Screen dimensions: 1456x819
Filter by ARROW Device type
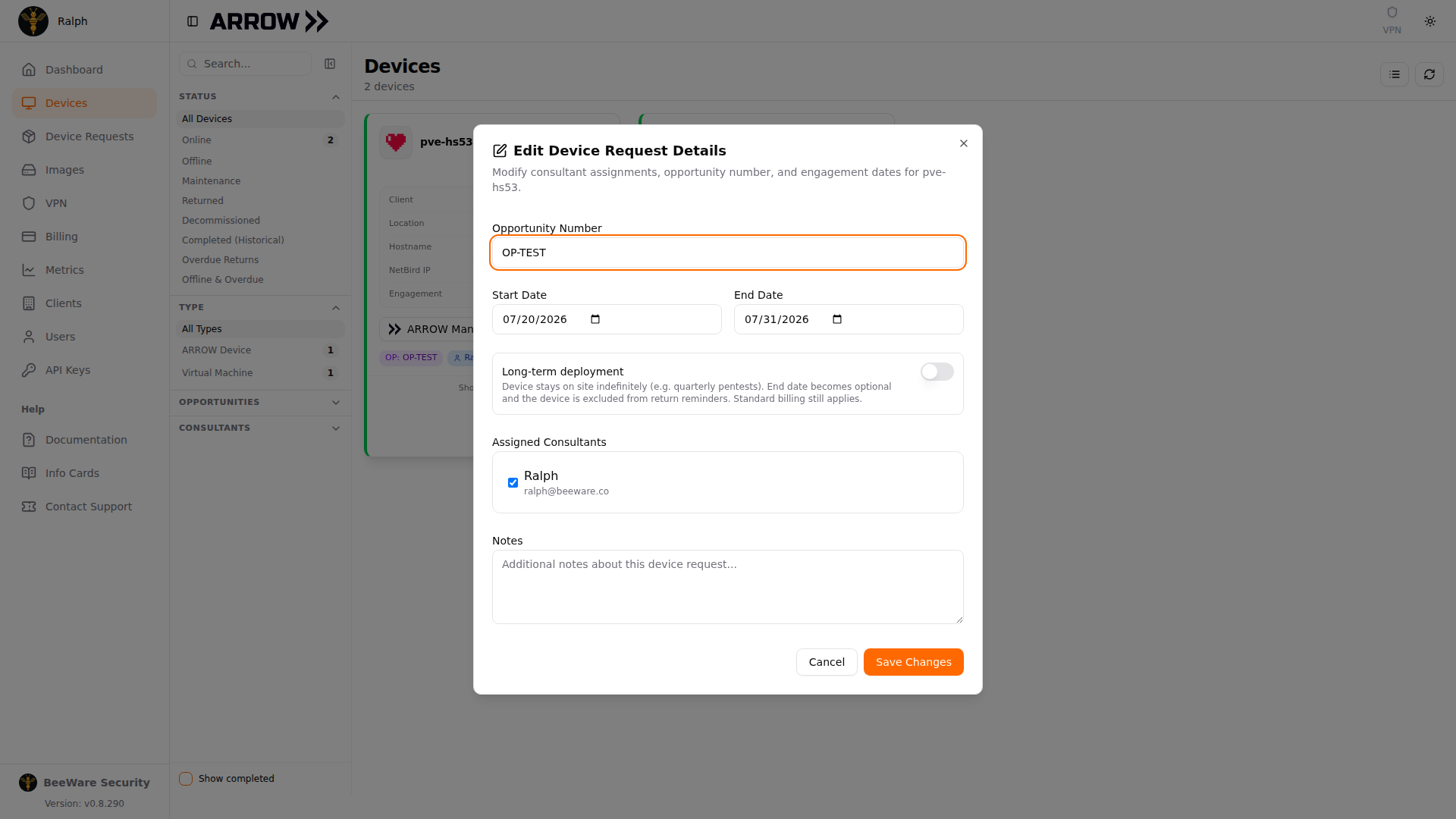pos(260,350)
